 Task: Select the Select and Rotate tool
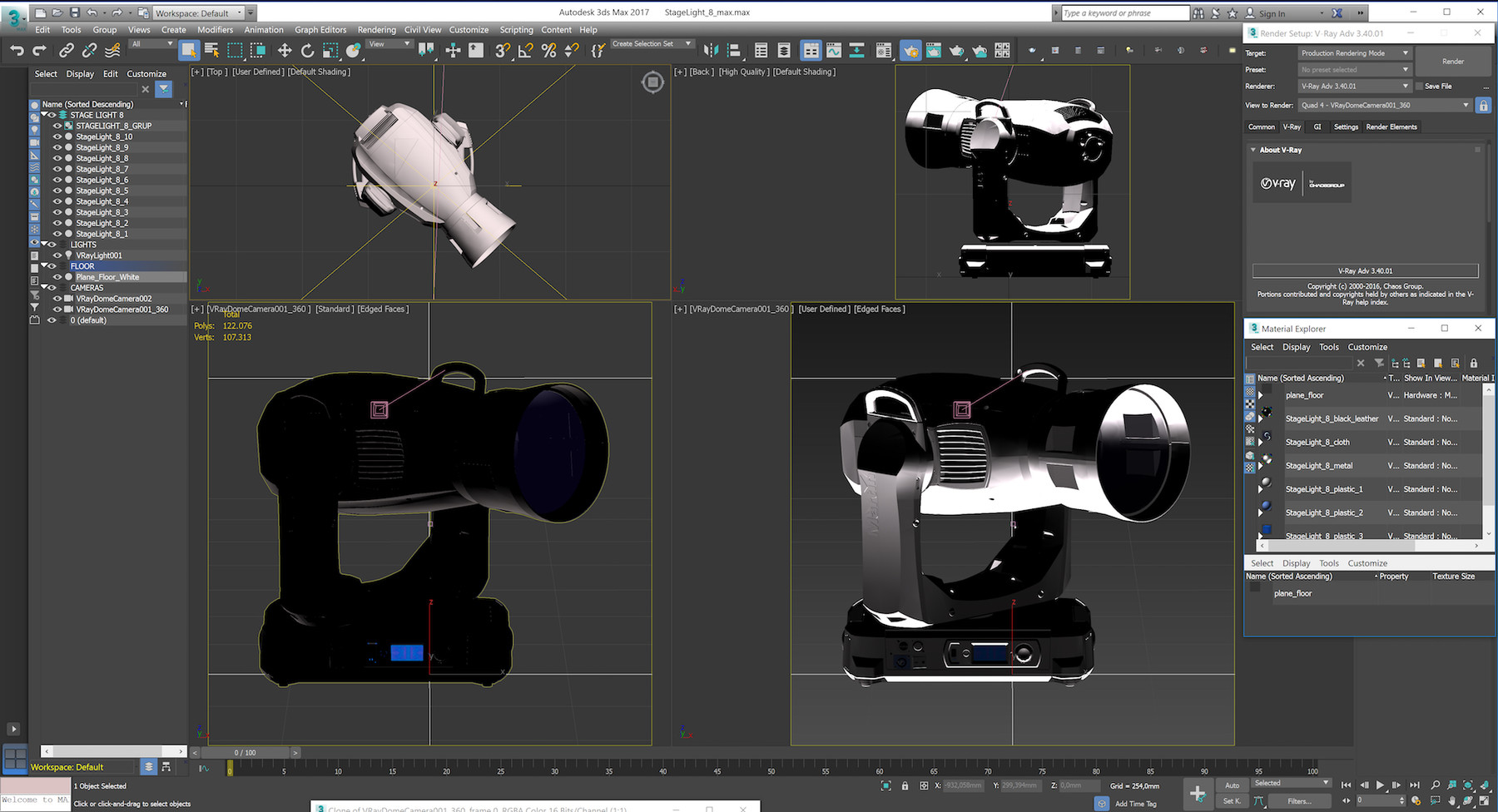click(307, 50)
